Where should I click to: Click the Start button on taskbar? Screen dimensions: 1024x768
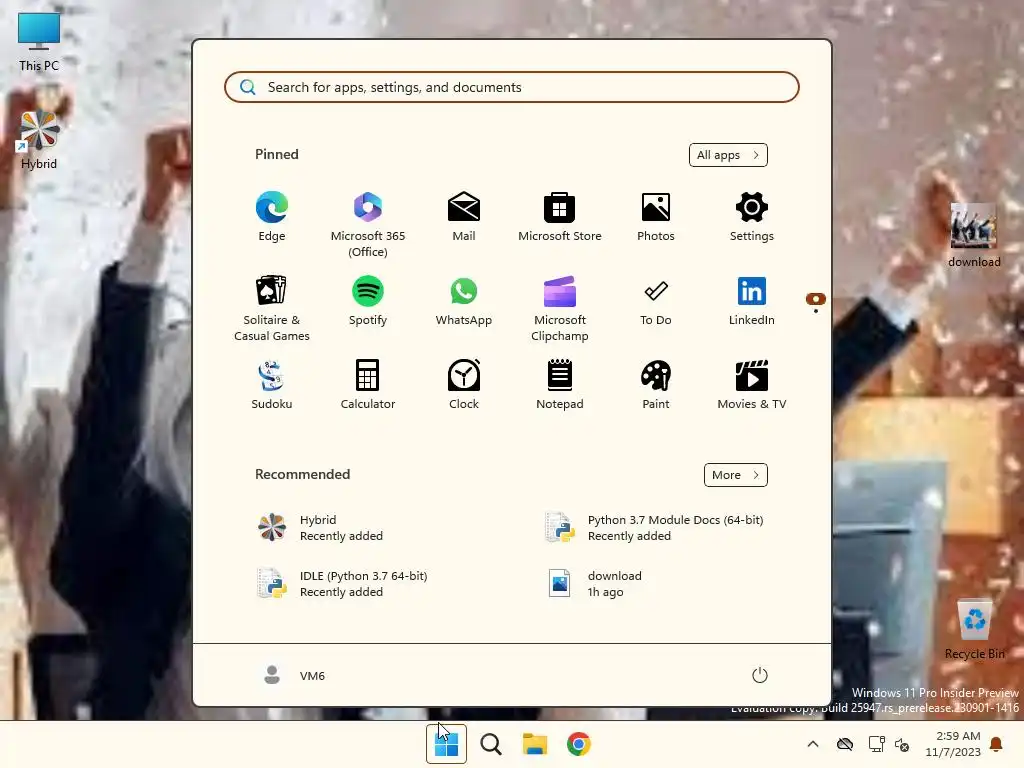446,744
